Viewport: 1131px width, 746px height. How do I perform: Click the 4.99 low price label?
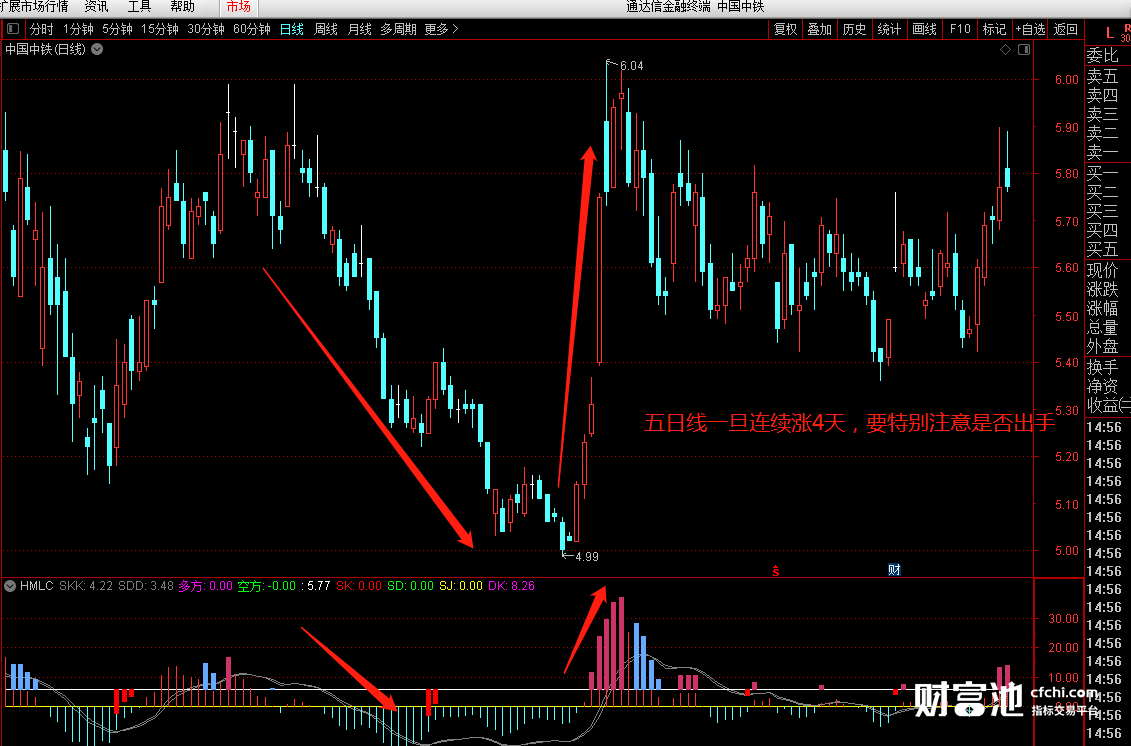[586, 556]
